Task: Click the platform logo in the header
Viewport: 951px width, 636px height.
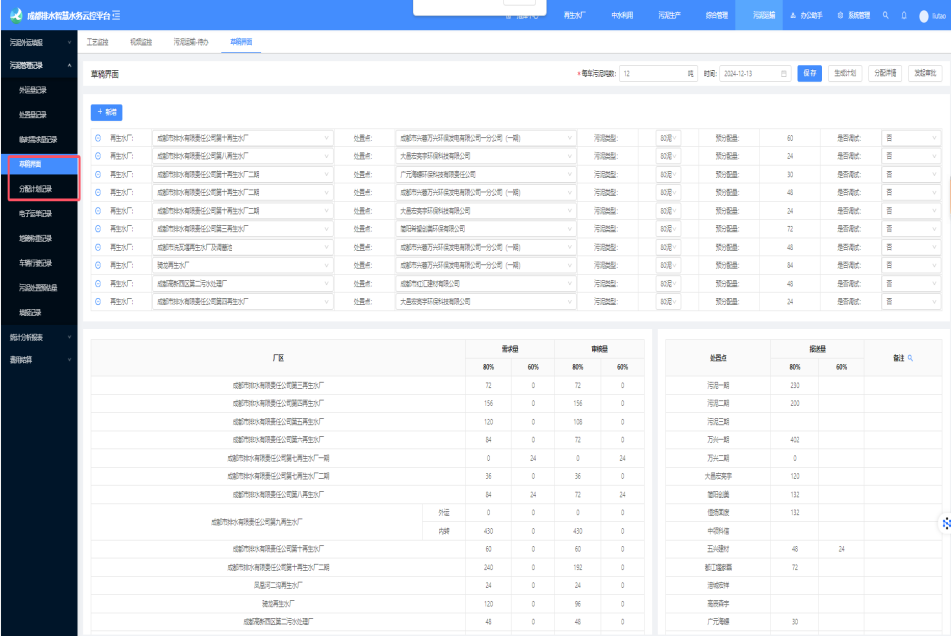Action: point(16,16)
